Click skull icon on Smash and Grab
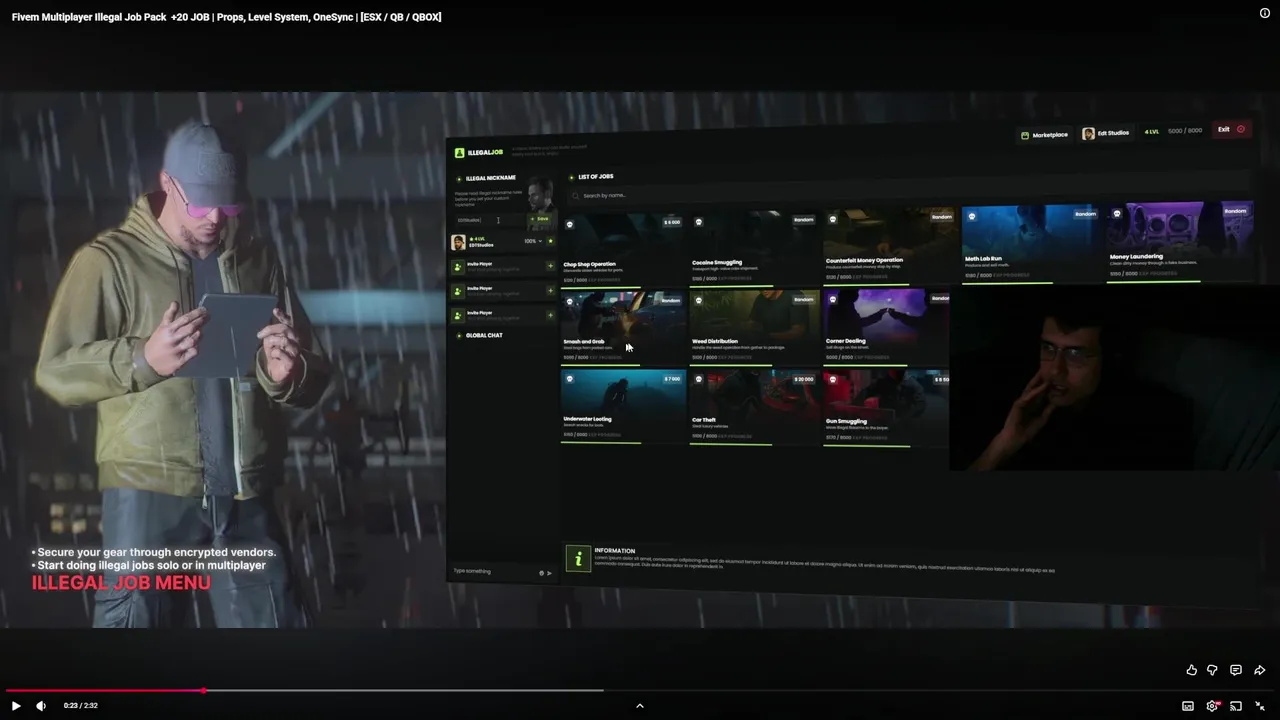This screenshot has height=720, width=1280. coord(570,301)
